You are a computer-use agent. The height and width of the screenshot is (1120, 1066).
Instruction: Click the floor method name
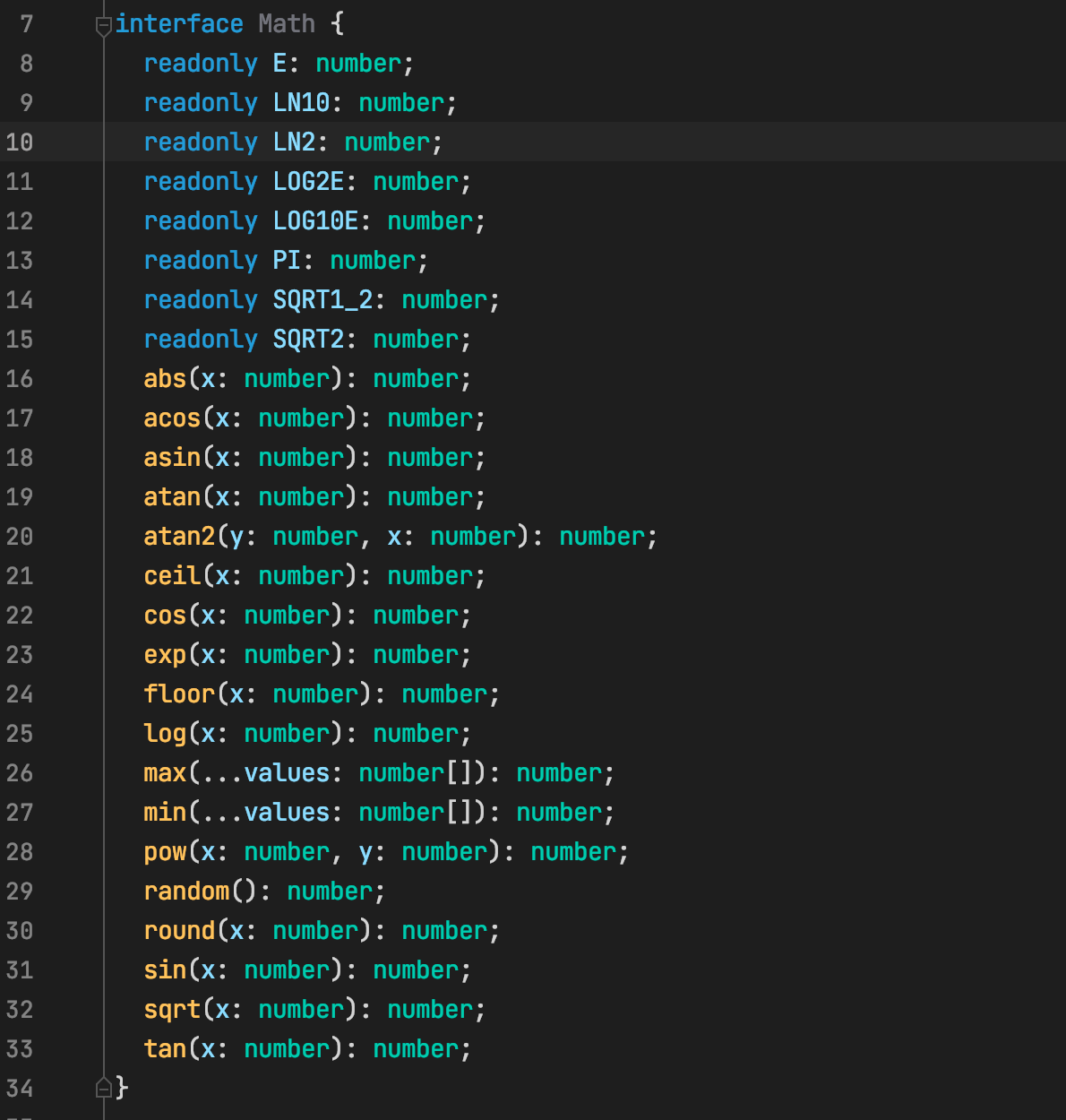[178, 694]
